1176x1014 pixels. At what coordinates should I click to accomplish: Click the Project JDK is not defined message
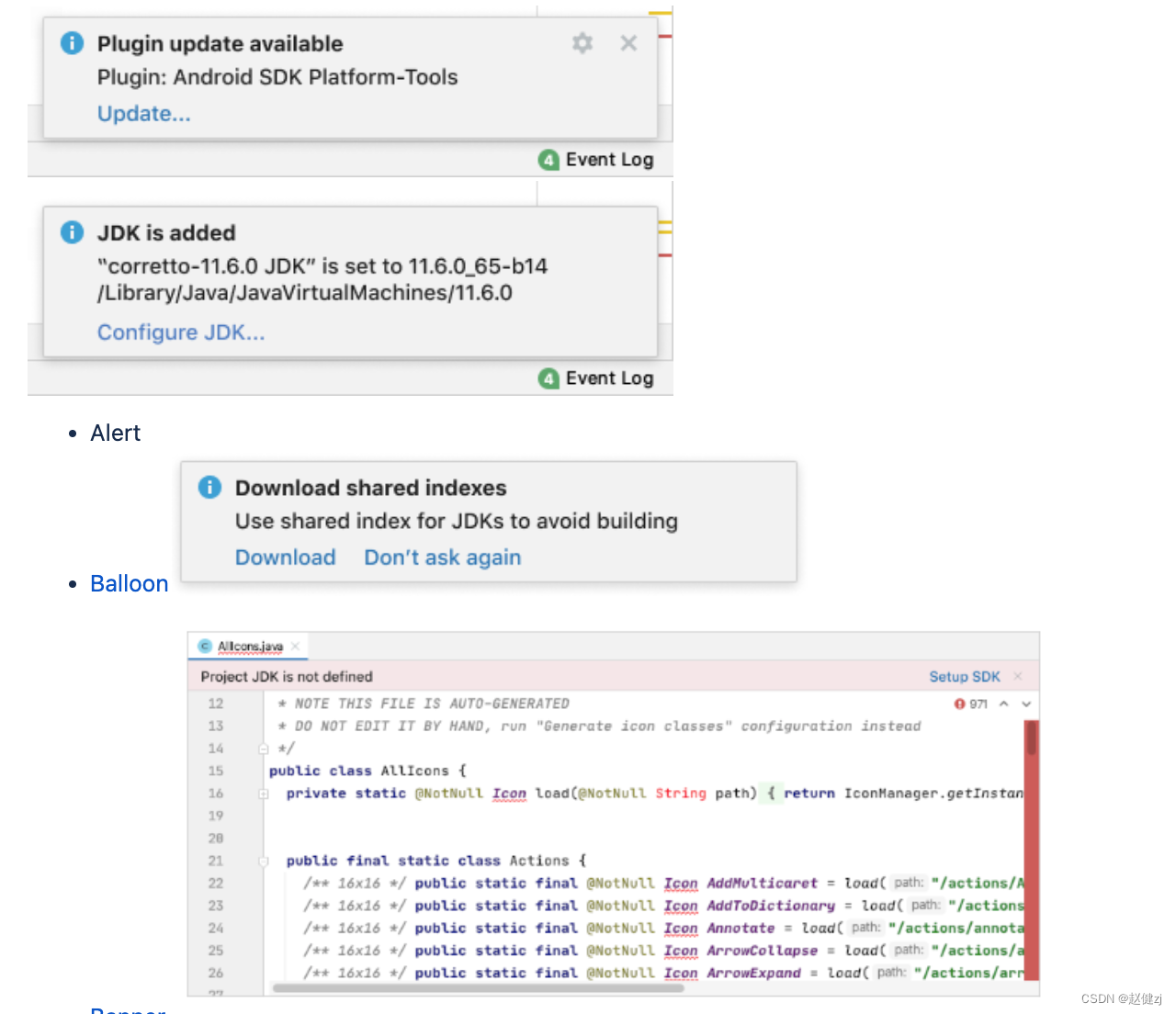coord(287,677)
